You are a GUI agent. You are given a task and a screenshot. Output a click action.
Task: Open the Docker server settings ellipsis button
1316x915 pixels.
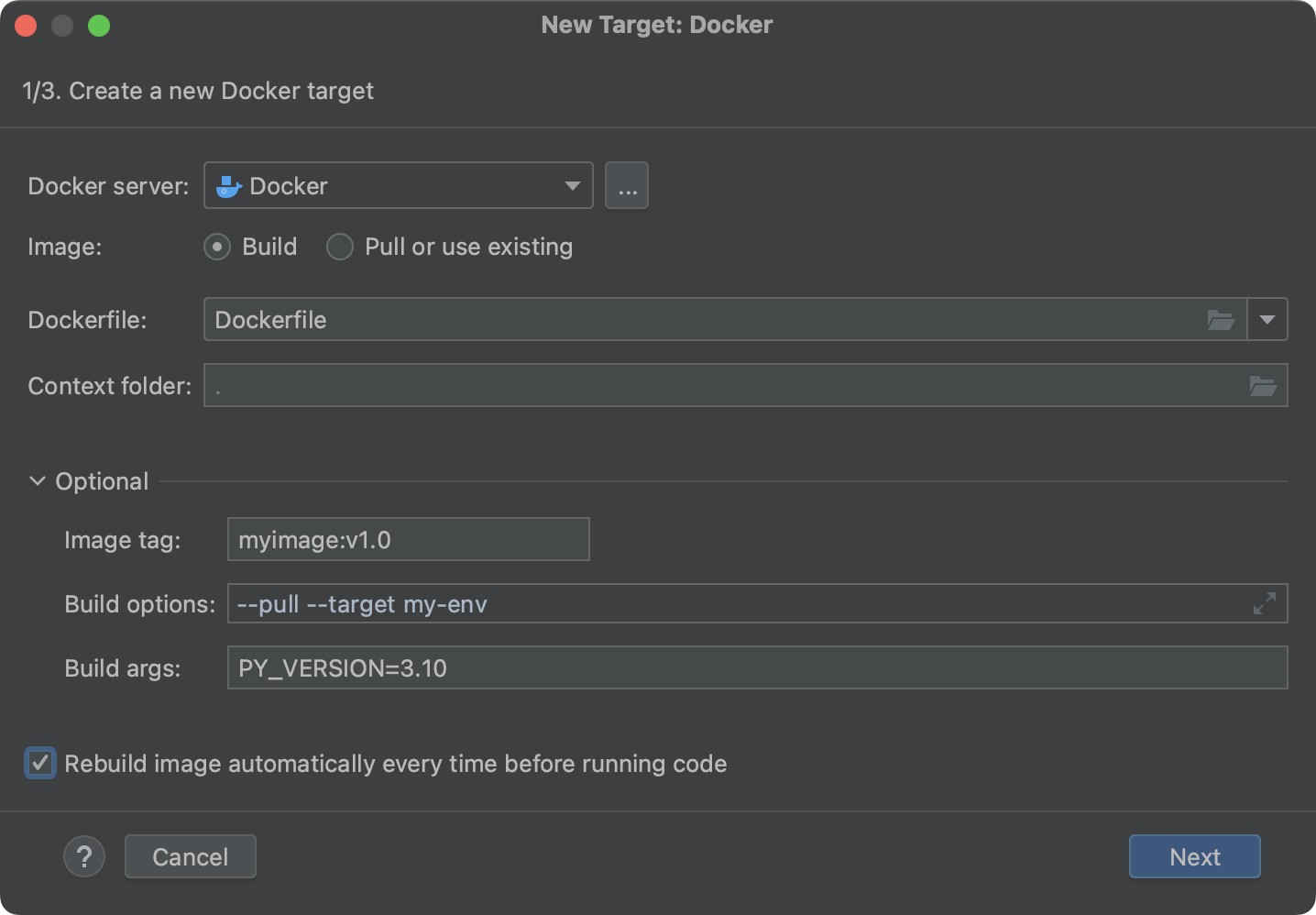coord(627,186)
